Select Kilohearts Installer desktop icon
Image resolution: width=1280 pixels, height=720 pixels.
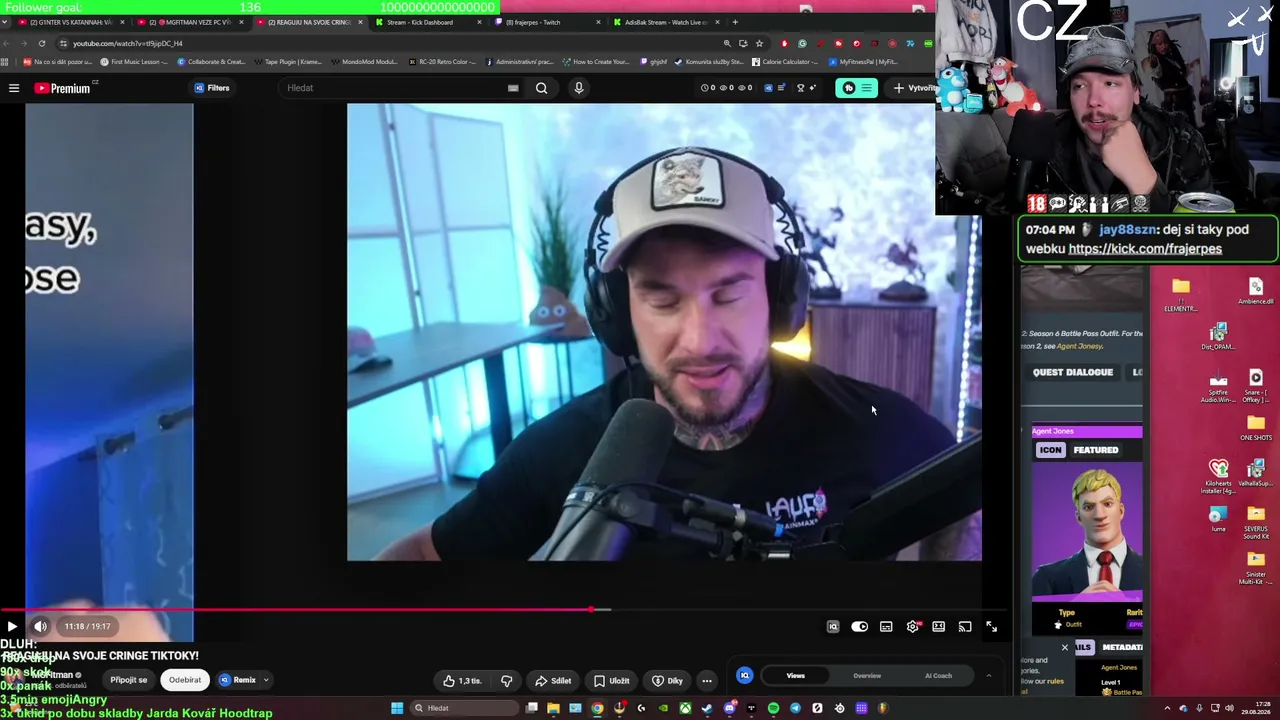tap(1218, 476)
